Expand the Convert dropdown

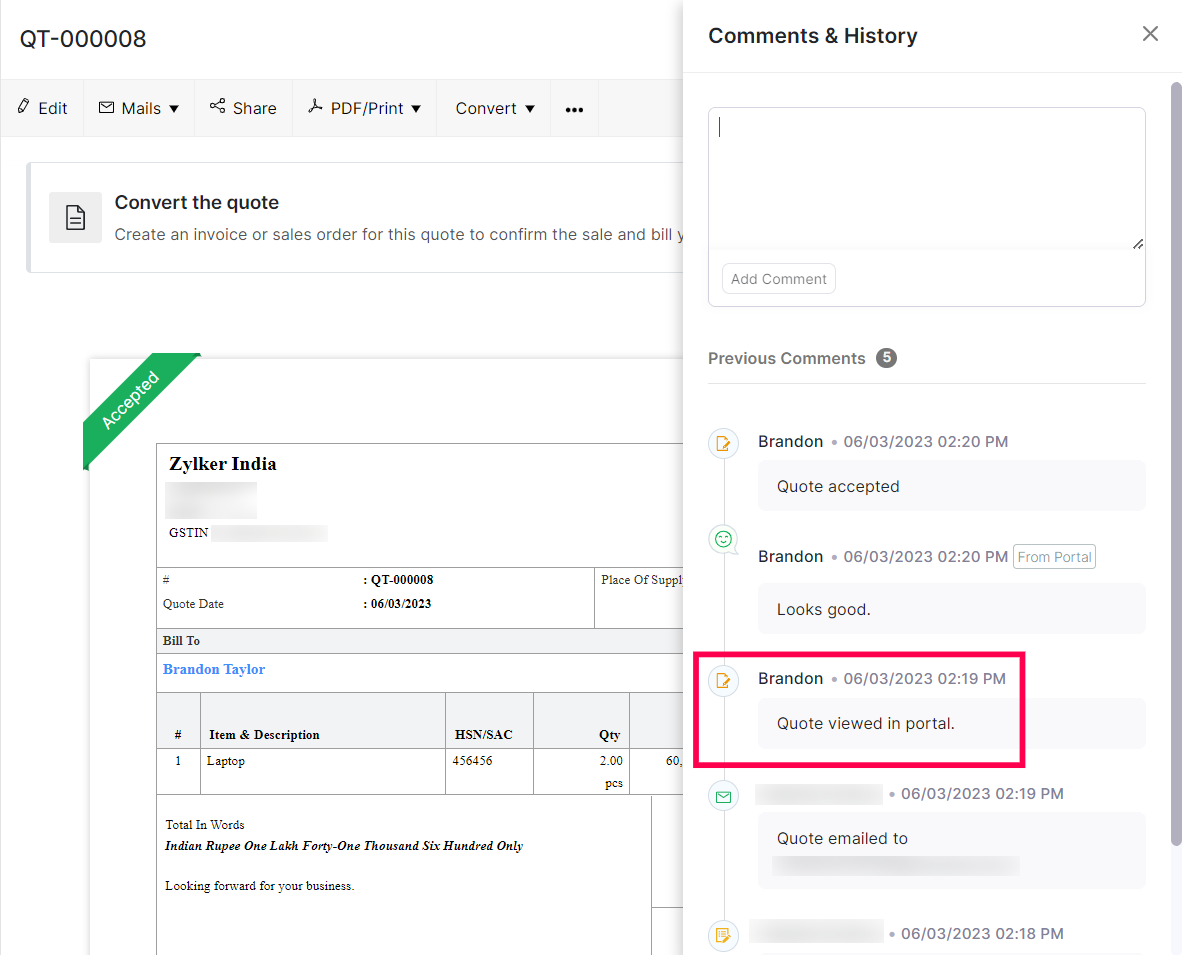495,108
